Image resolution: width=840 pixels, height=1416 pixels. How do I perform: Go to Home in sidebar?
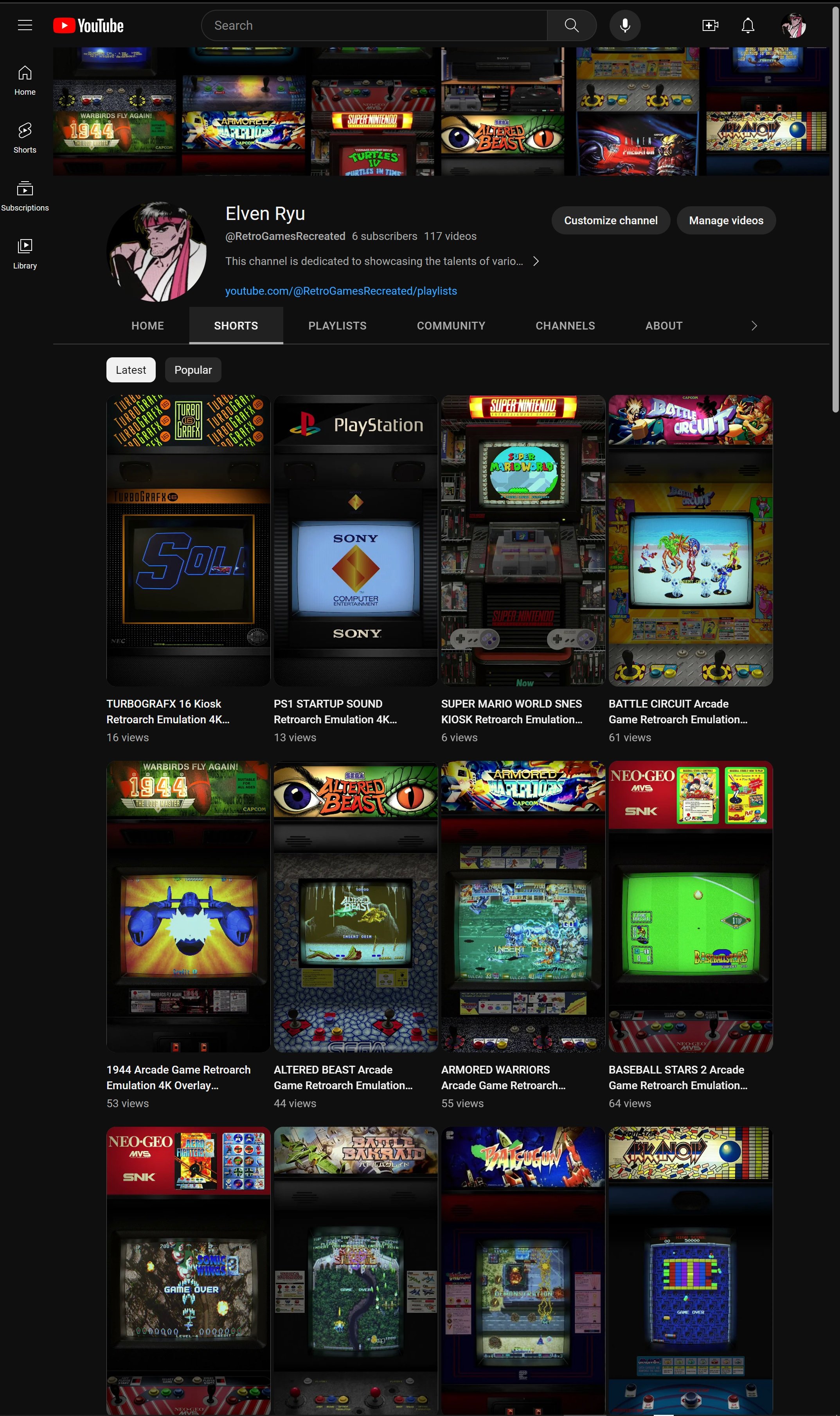point(25,80)
